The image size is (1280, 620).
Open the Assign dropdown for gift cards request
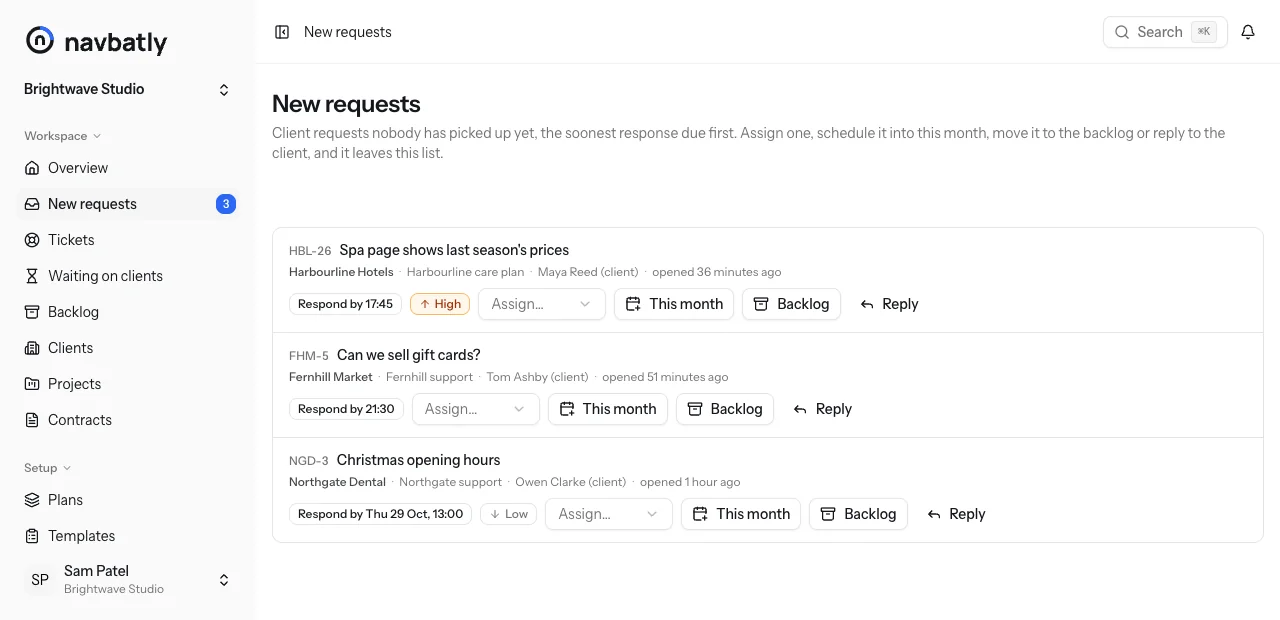tap(476, 409)
